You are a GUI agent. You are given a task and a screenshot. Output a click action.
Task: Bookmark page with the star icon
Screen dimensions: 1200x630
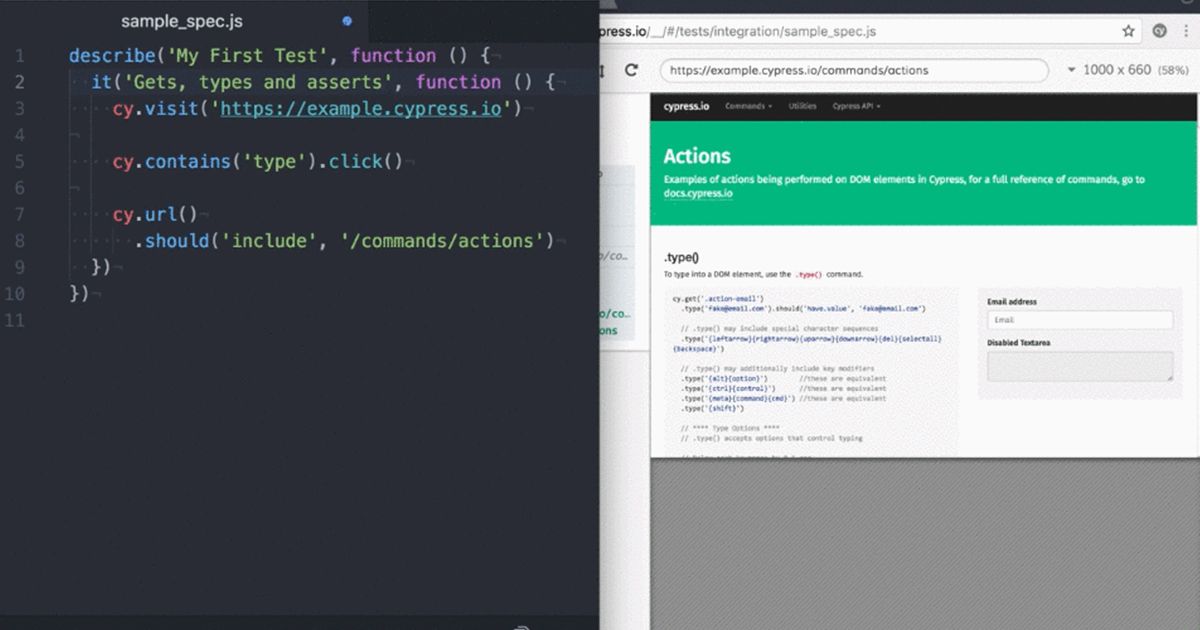tap(1128, 31)
